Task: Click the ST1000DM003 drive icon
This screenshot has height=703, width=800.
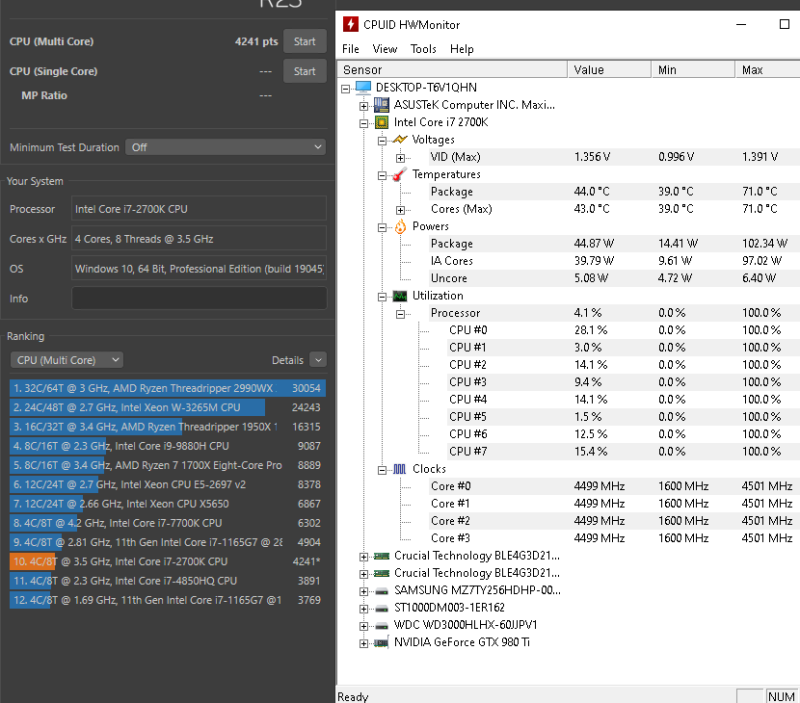Action: coord(381,609)
